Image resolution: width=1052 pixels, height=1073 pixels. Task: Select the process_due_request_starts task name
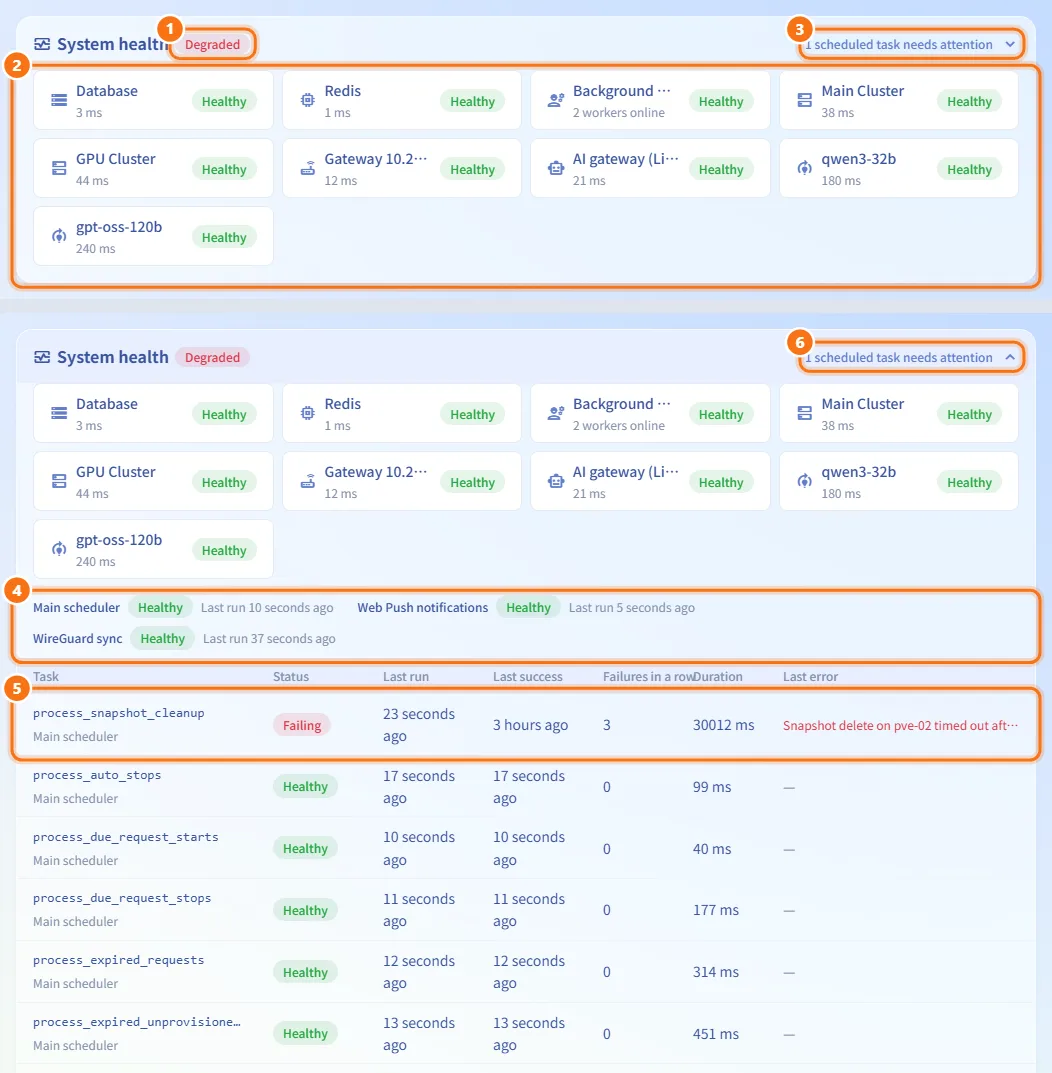tap(126, 837)
